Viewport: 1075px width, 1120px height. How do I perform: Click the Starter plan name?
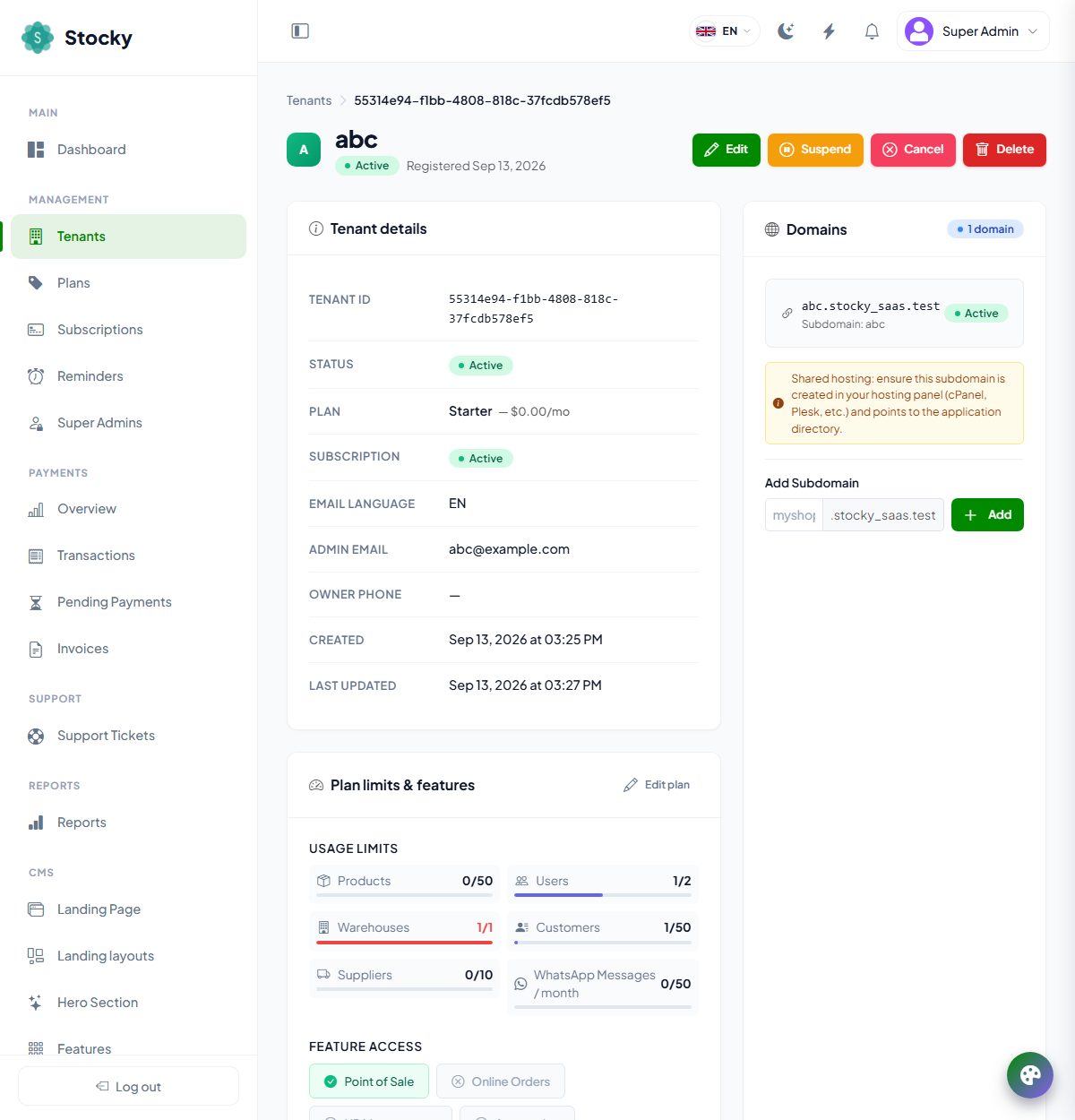point(470,411)
